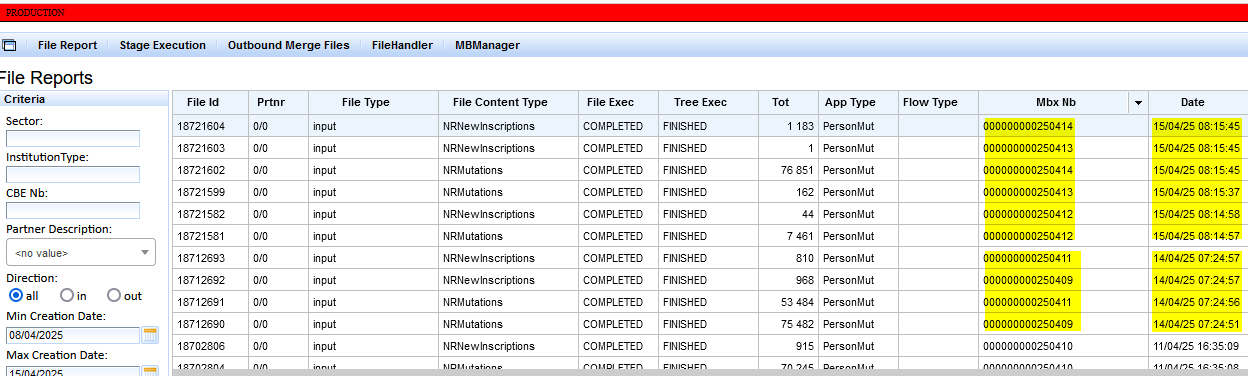Viewport: 1248px width, 376px height.
Task: Click the InstitutionType input field
Action: pos(73,174)
